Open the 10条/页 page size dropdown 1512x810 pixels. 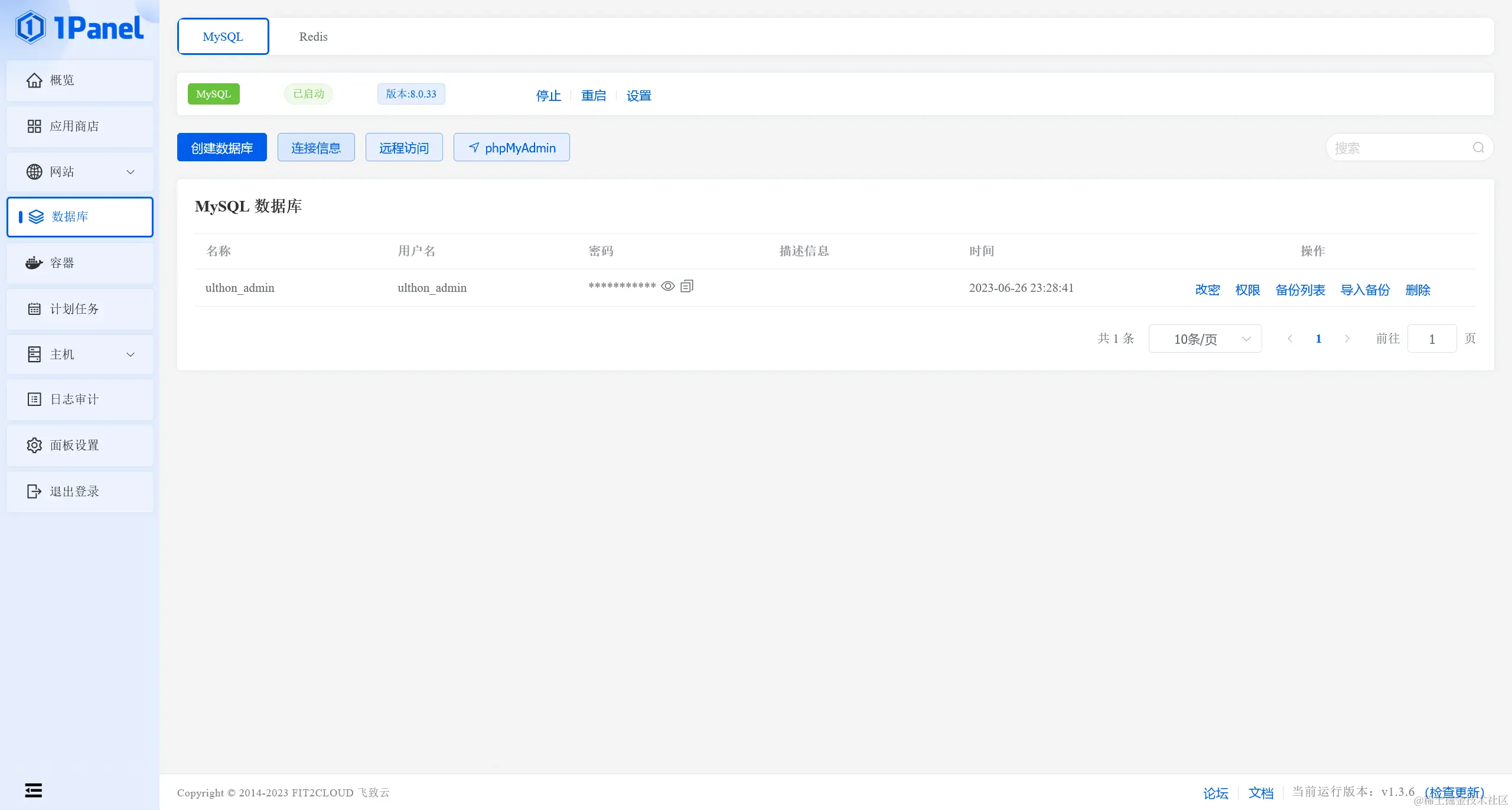coord(1205,339)
